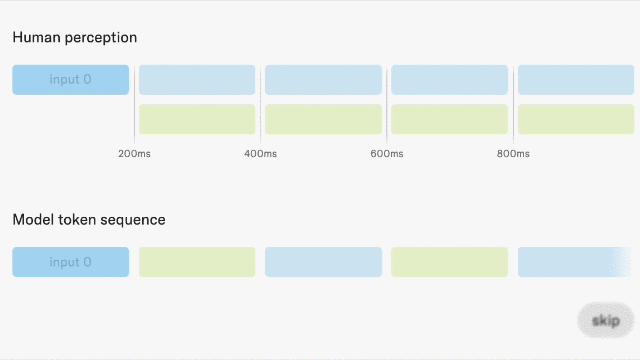Click the blue block between 600ms and 800ms
Viewport: 640px width, 360px height.
coord(449,80)
